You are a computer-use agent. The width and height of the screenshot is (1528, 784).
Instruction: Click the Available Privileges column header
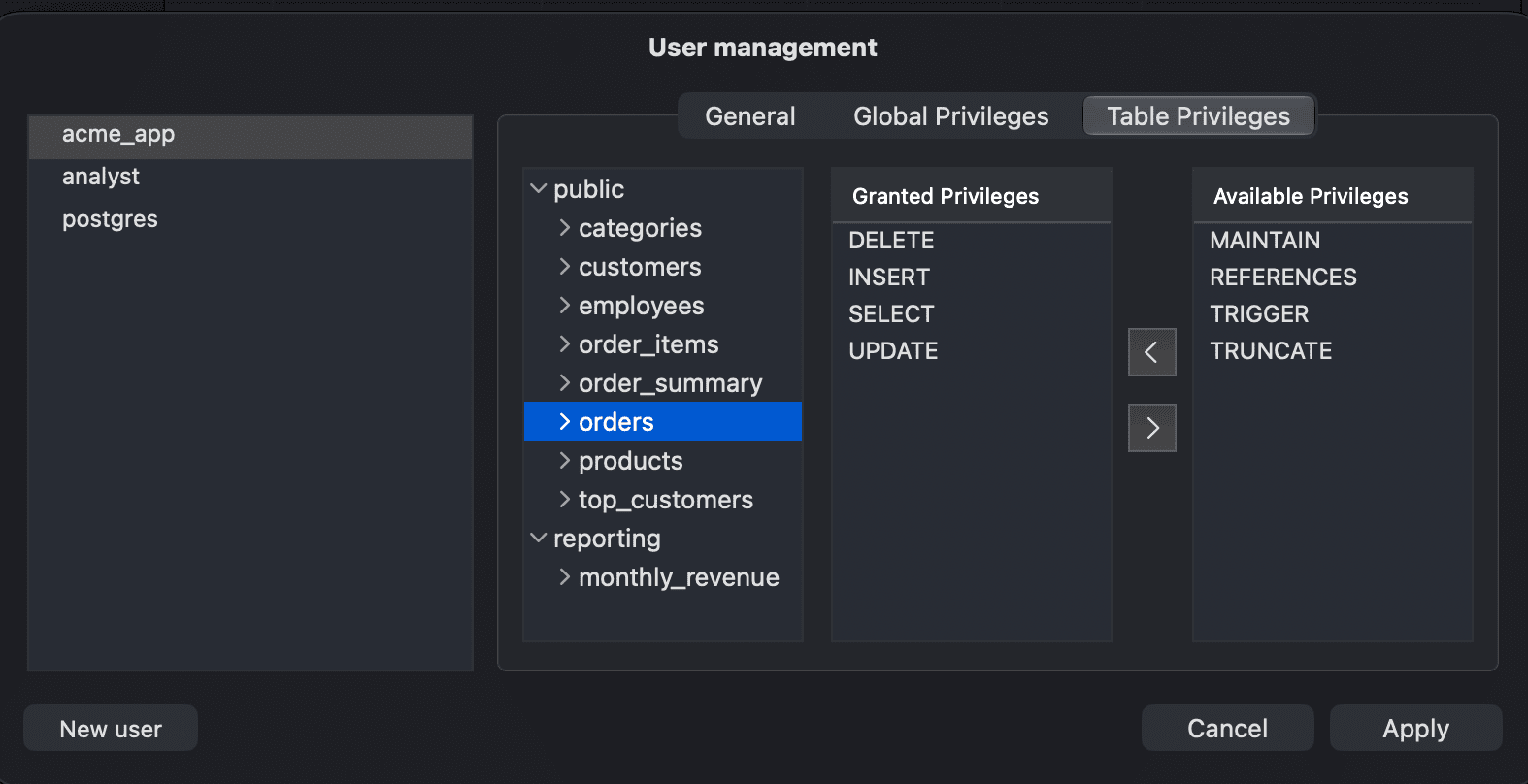coord(1333,196)
